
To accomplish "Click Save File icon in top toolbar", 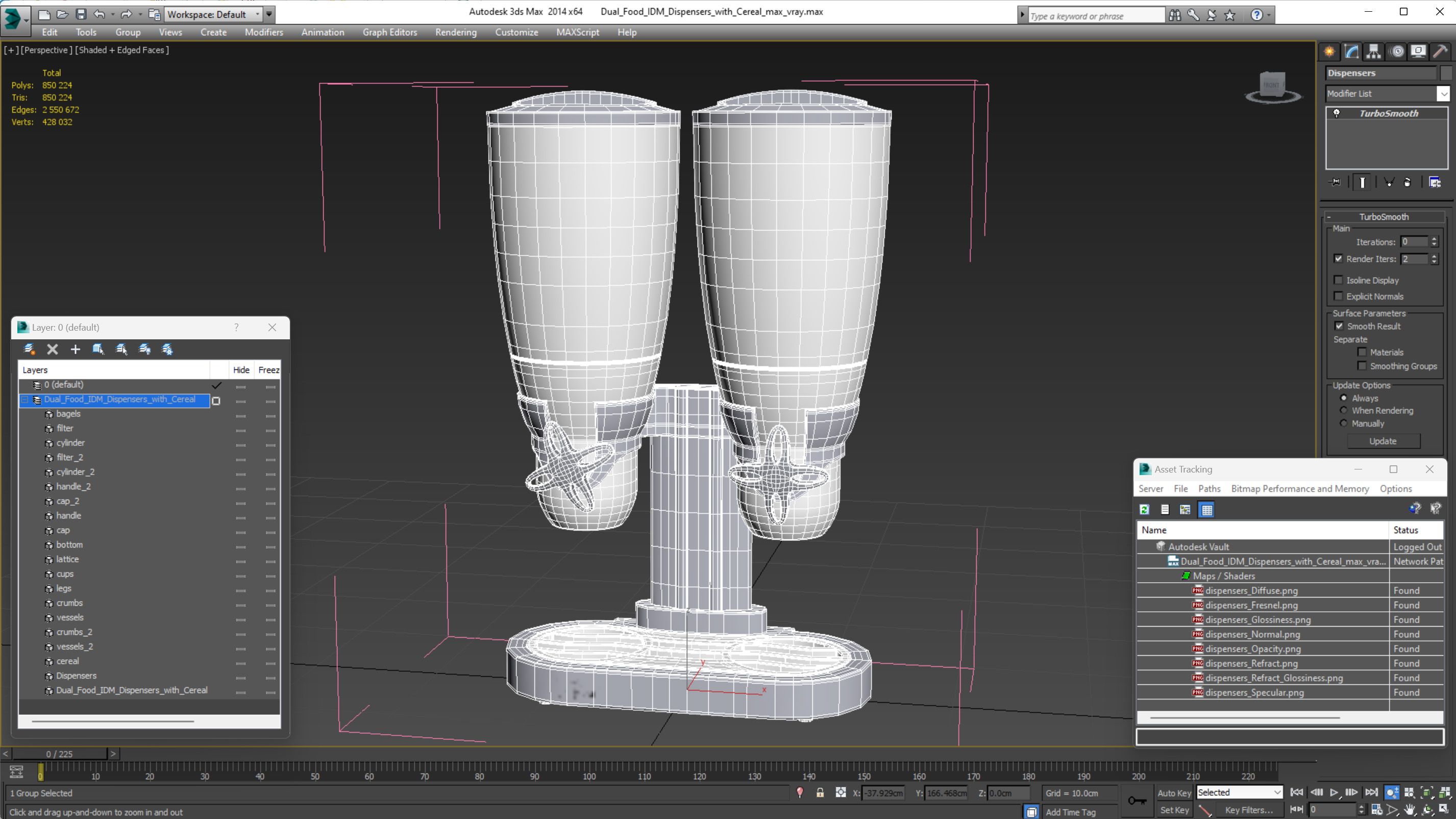I will click(81, 14).
